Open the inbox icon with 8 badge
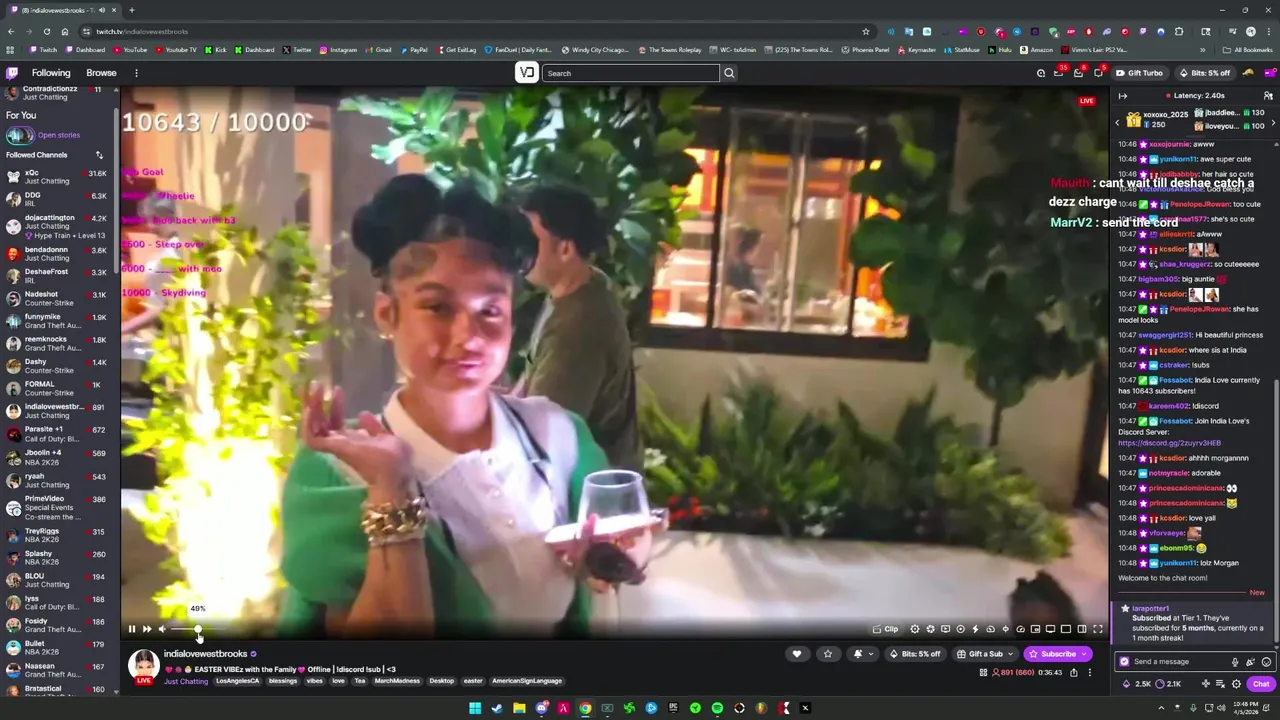 (1079, 73)
